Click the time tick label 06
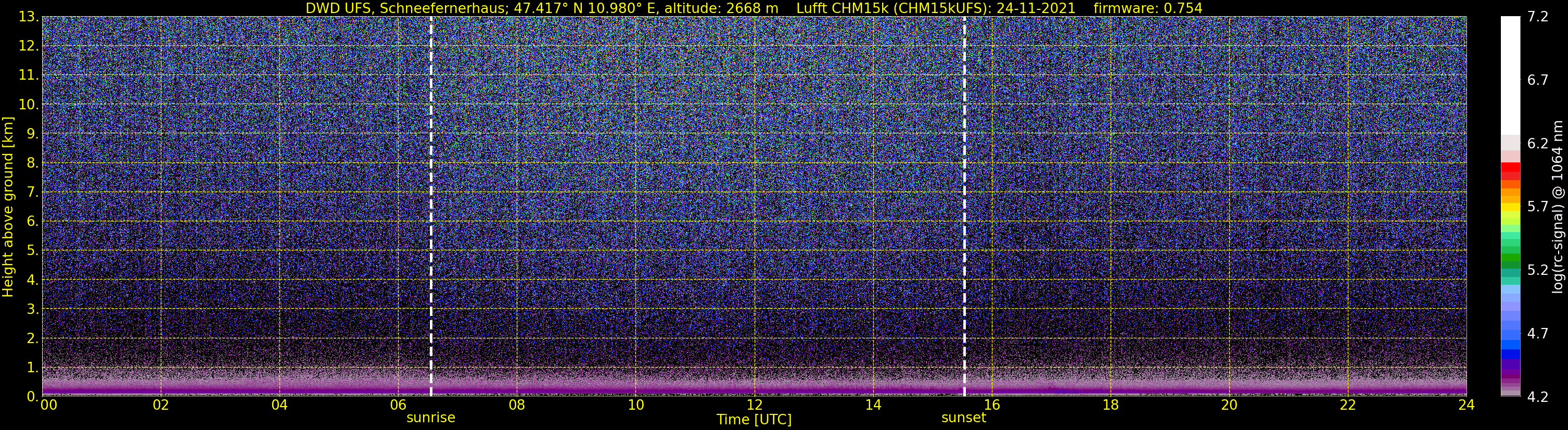 click(x=398, y=406)
